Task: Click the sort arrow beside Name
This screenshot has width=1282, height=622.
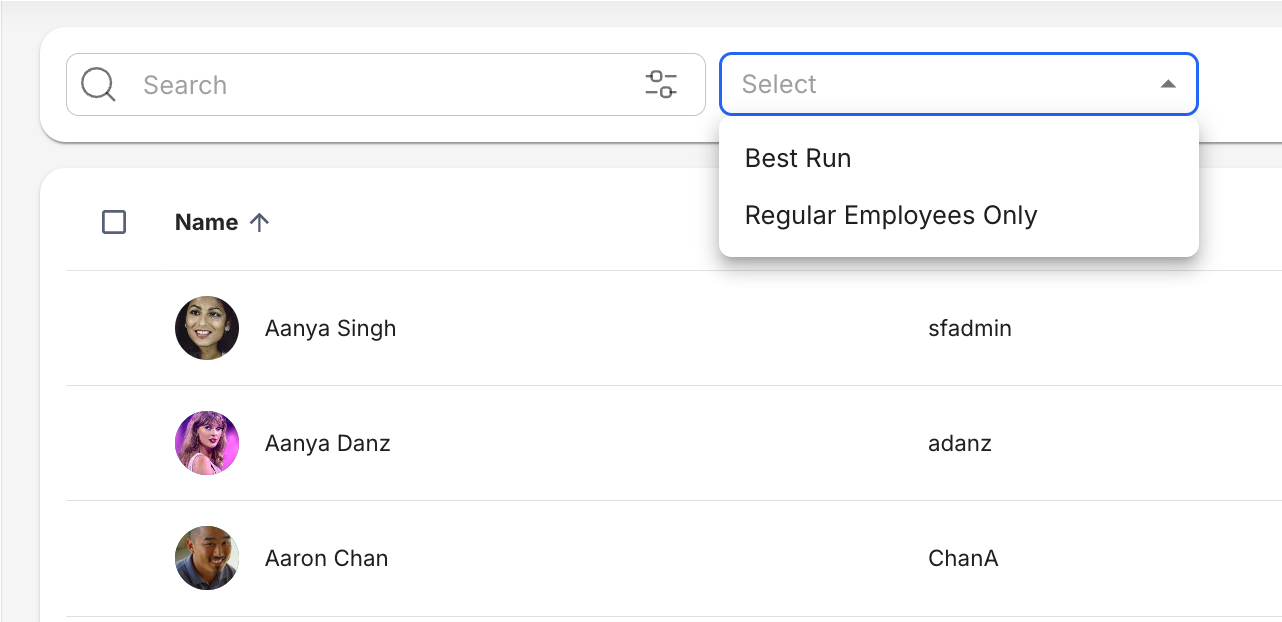Action: tap(259, 222)
